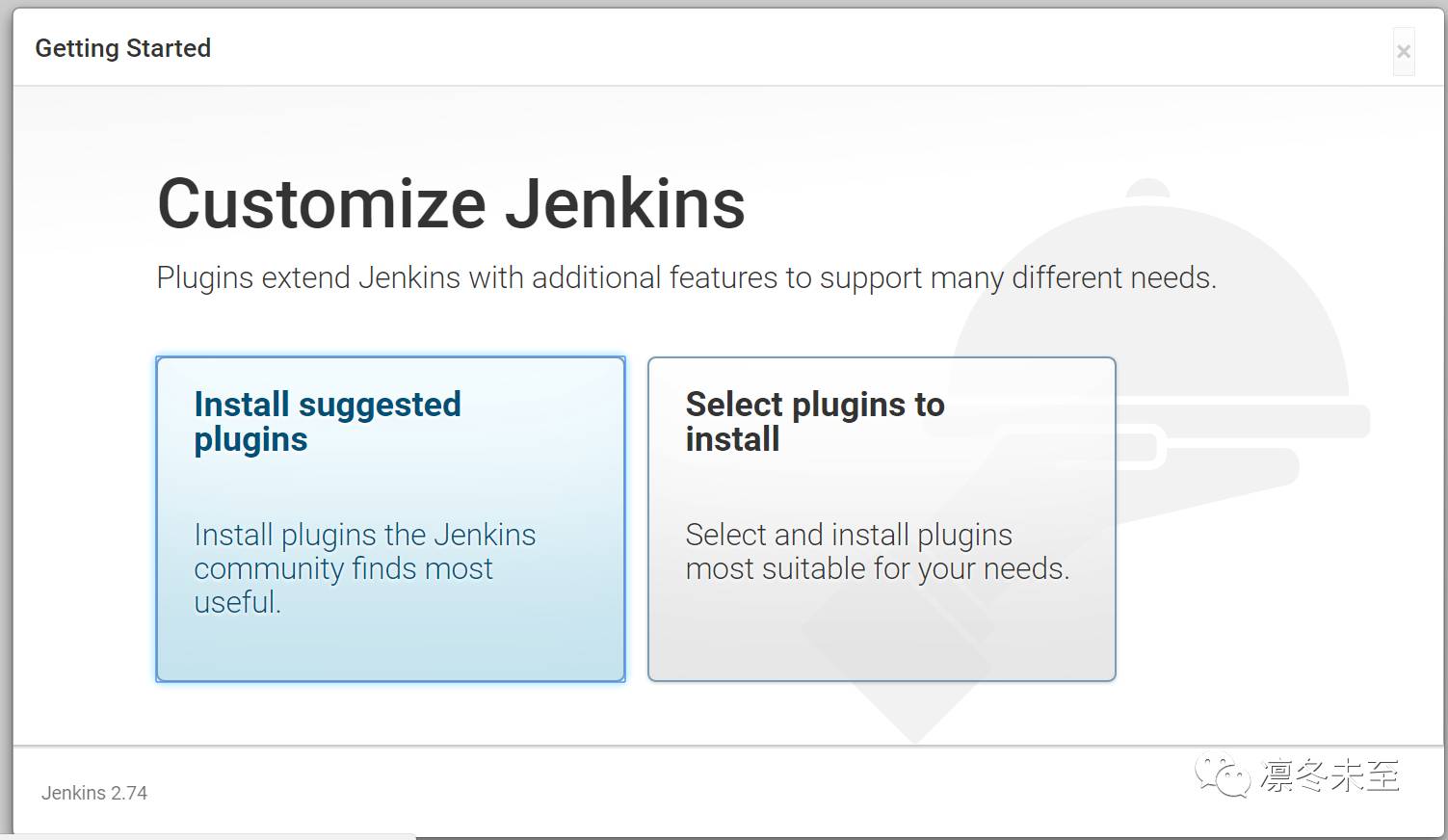The width and height of the screenshot is (1448, 840).
Task: Click the word 'Customize' in the main heading
Action: tap(322, 203)
